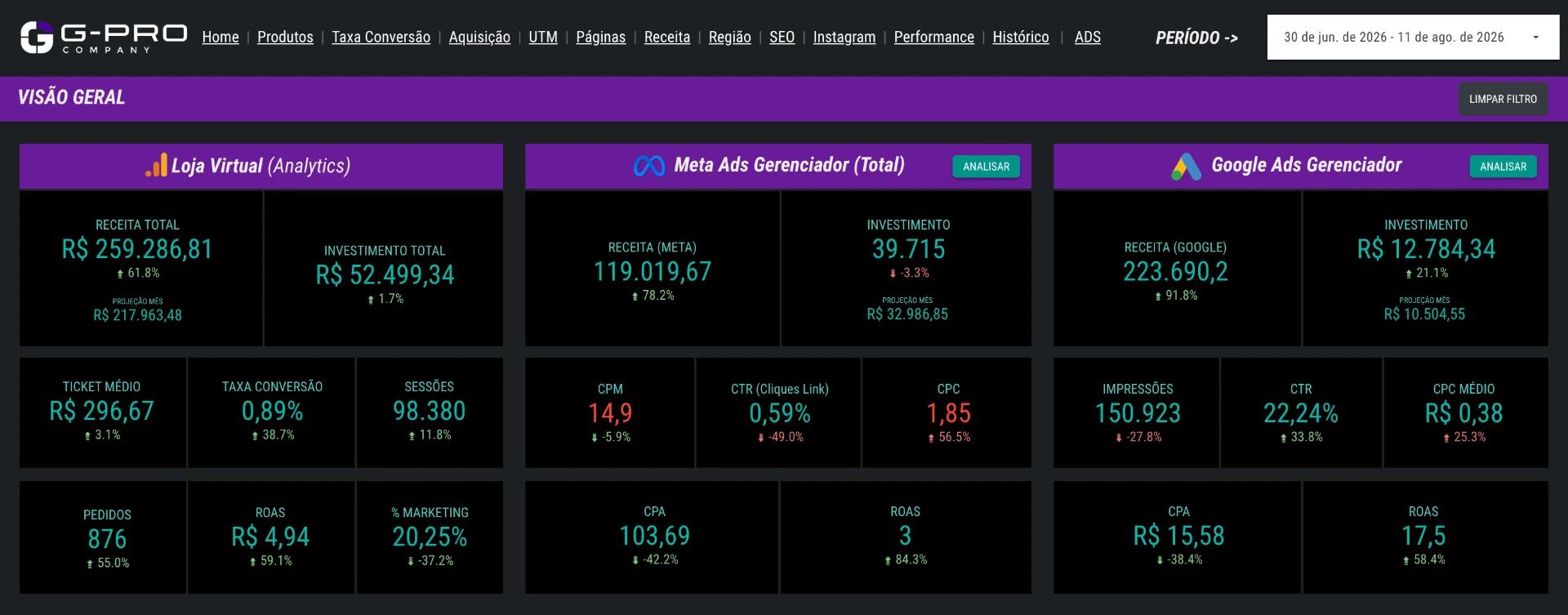Click Analisar on Meta Ads Gerenciador
1568x615 pixels.
coord(986,167)
